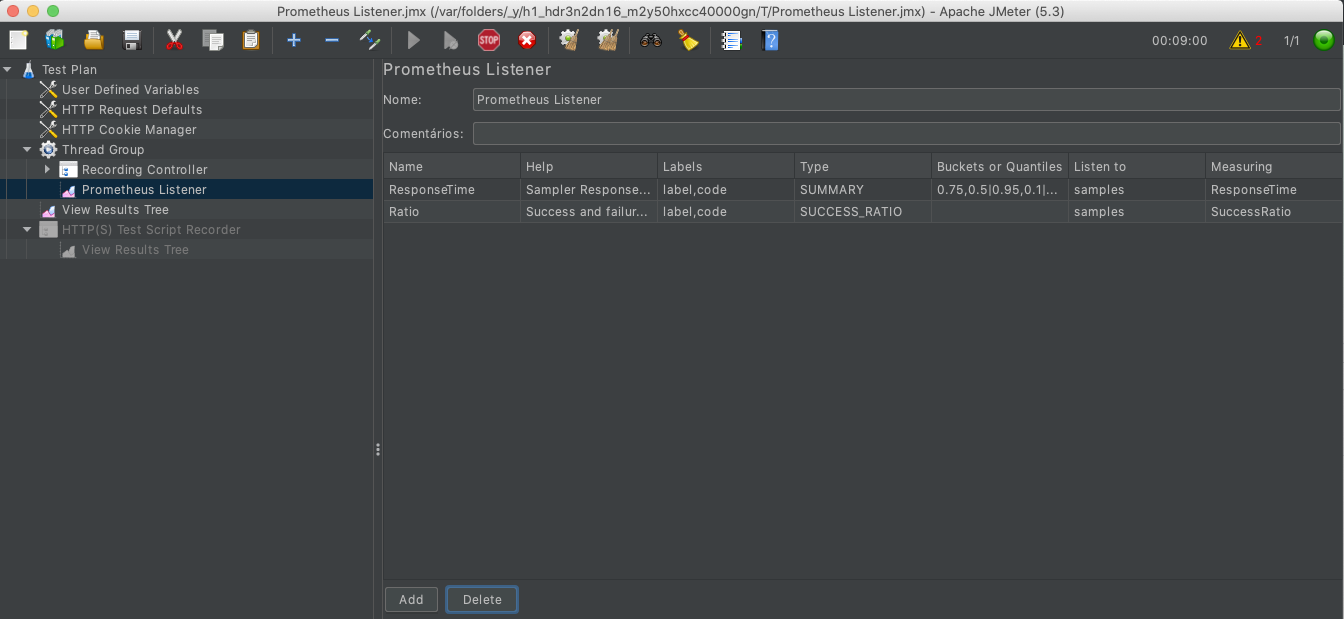Clear all results

[x=607, y=40]
